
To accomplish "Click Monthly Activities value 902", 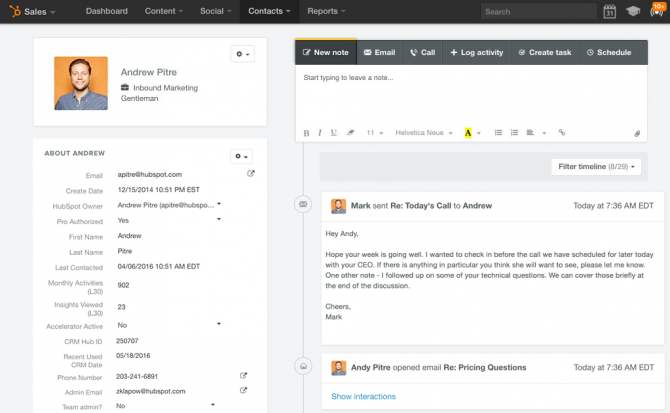I will (x=123, y=285).
